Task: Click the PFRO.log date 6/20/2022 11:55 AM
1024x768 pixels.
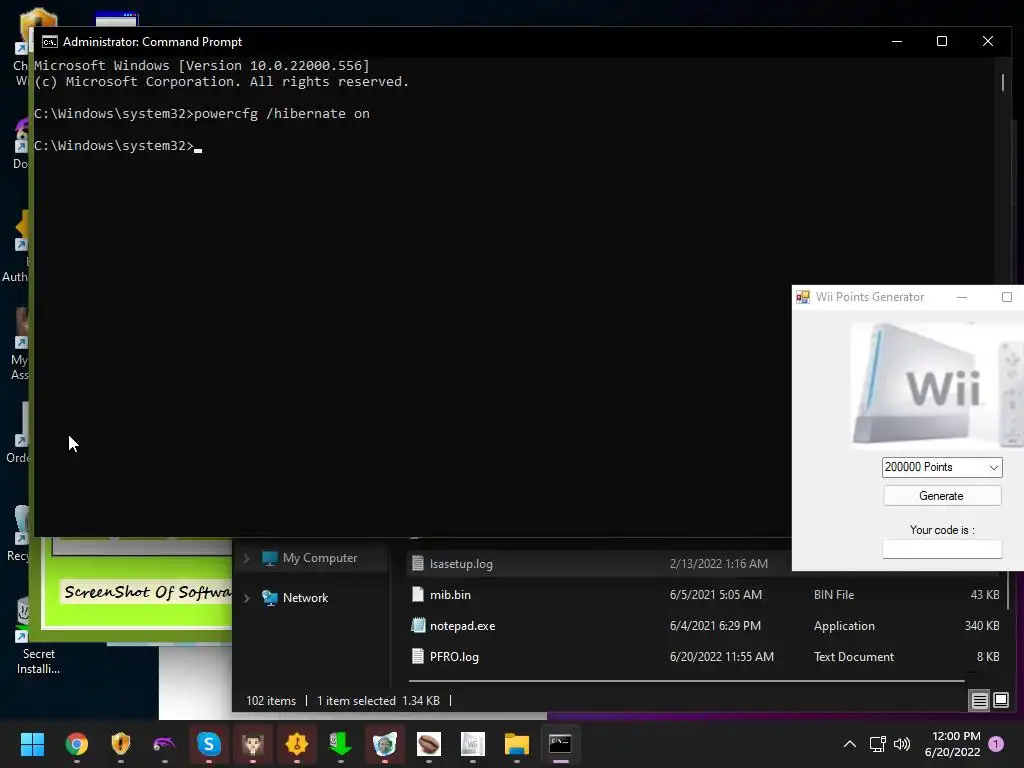Action: 722,657
